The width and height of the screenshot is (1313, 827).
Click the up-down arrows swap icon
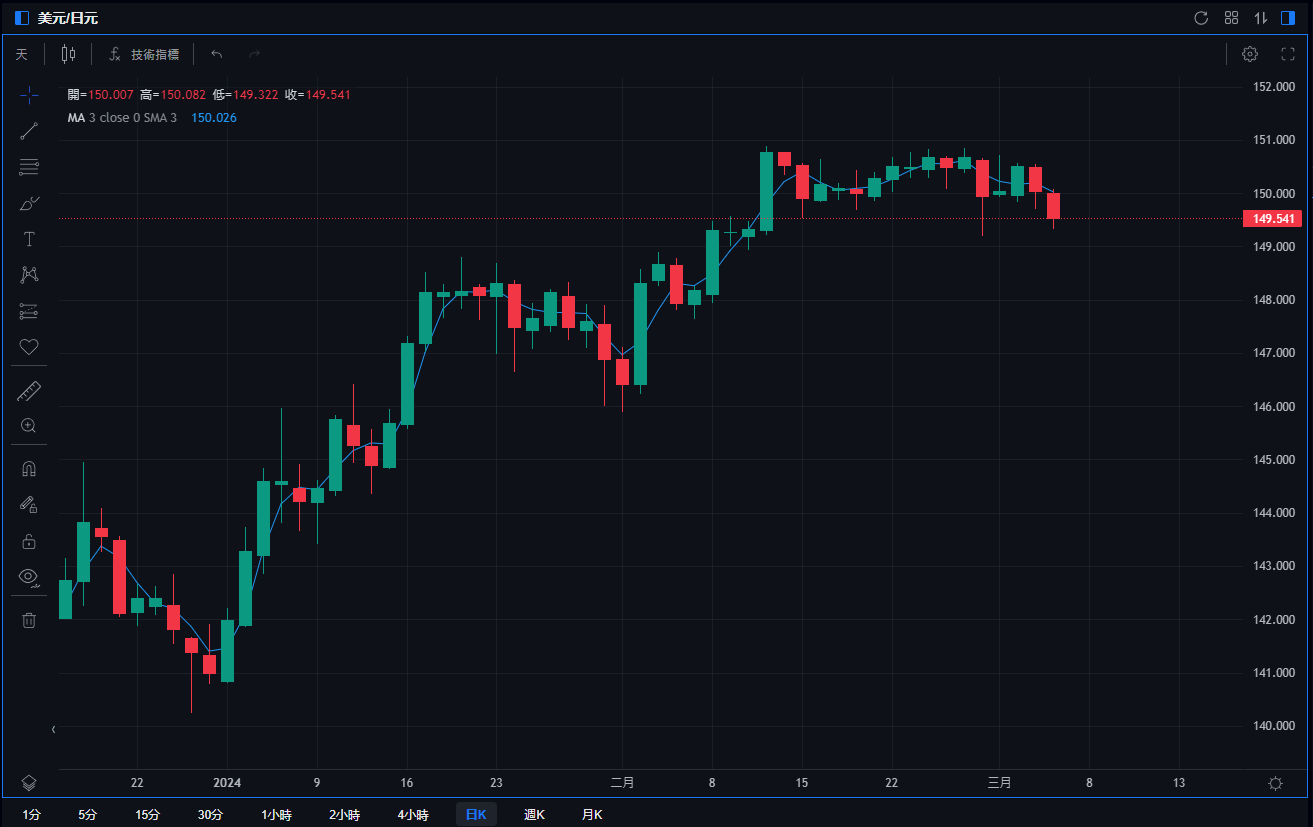1261,18
